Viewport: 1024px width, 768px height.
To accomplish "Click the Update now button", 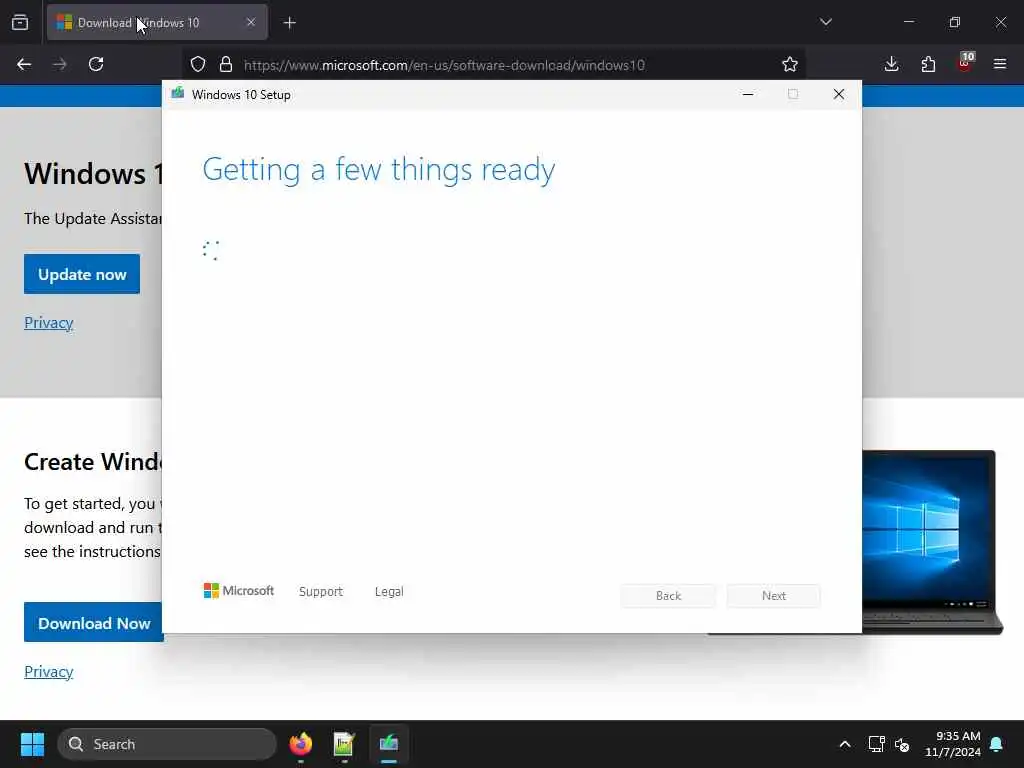I will tap(82, 274).
